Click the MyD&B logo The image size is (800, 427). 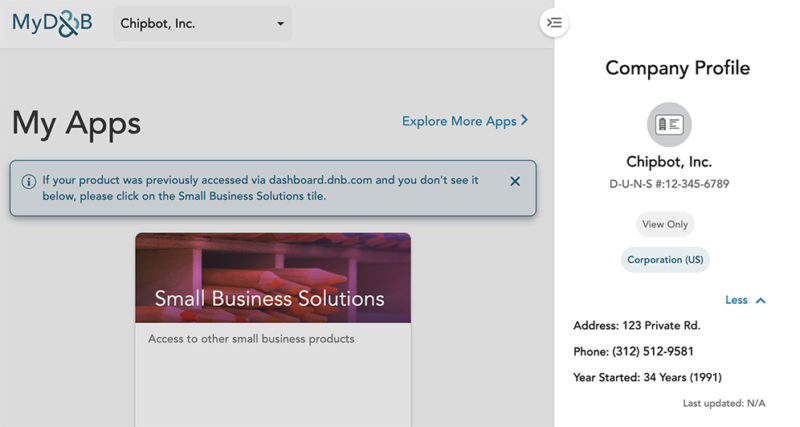(52, 23)
